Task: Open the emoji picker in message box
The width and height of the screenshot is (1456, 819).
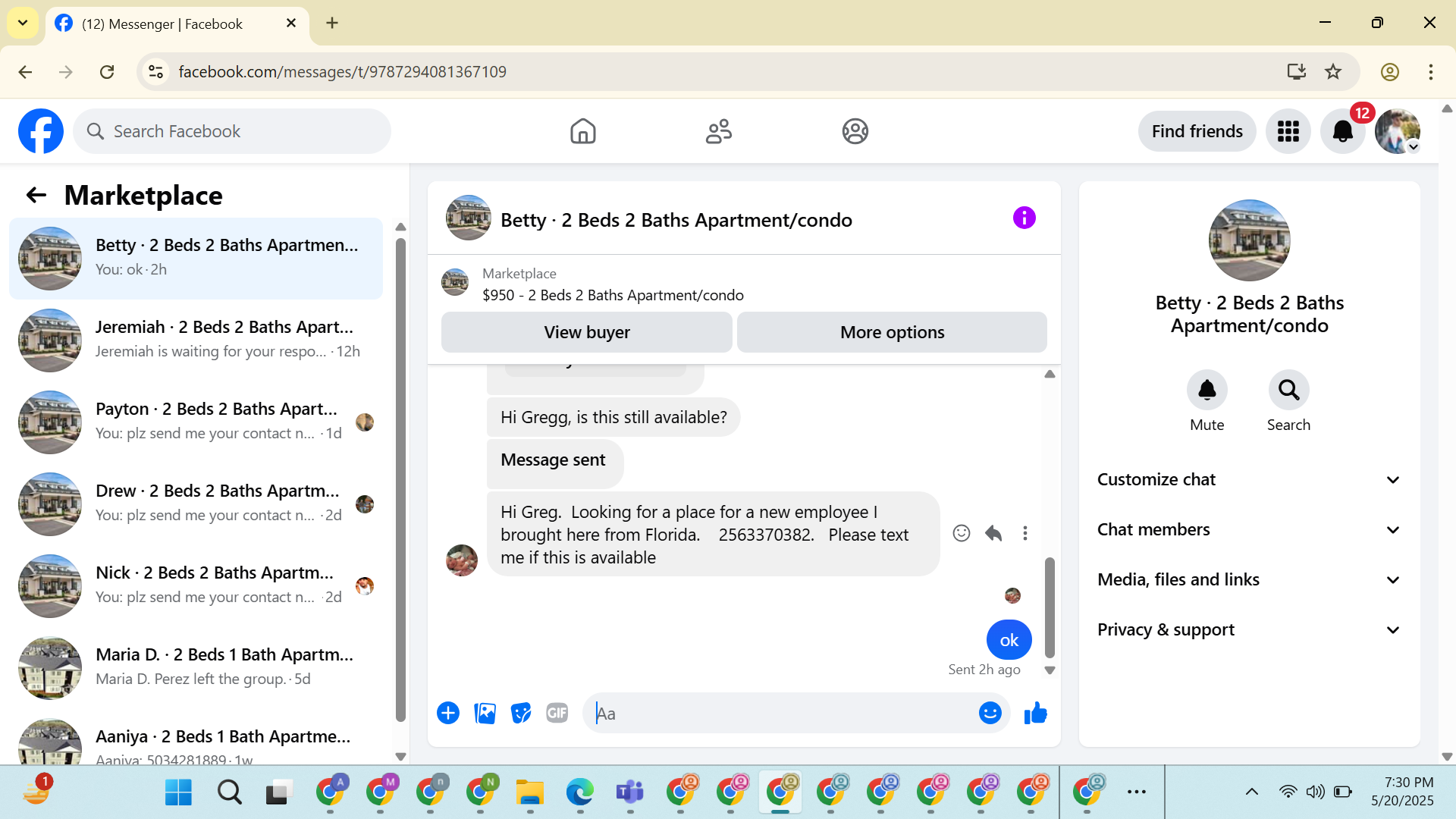Action: pos(990,714)
